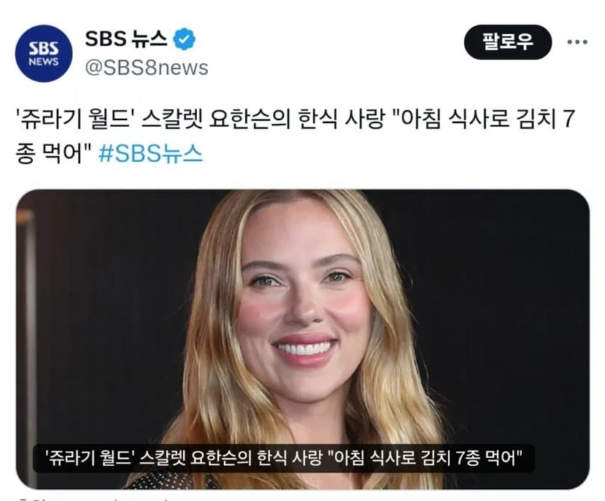Open the attached photo of the smiling woman
The width and height of the screenshot is (605, 501).
(302, 340)
